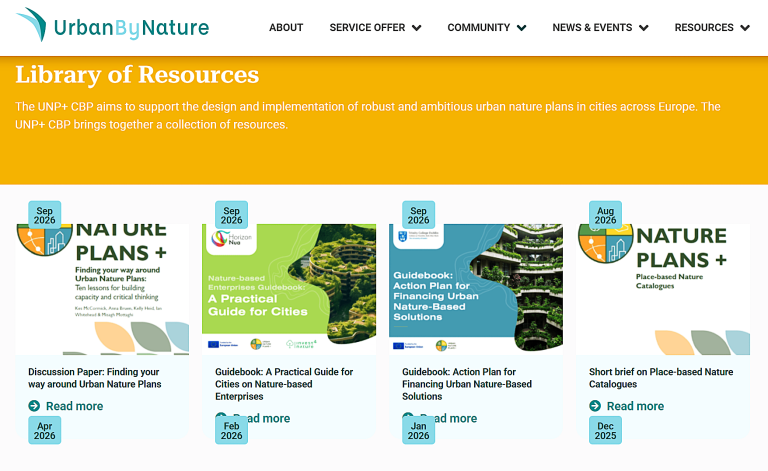The width and height of the screenshot is (768, 471).
Task: Click the UrbanByNature logo
Action: coord(112,25)
